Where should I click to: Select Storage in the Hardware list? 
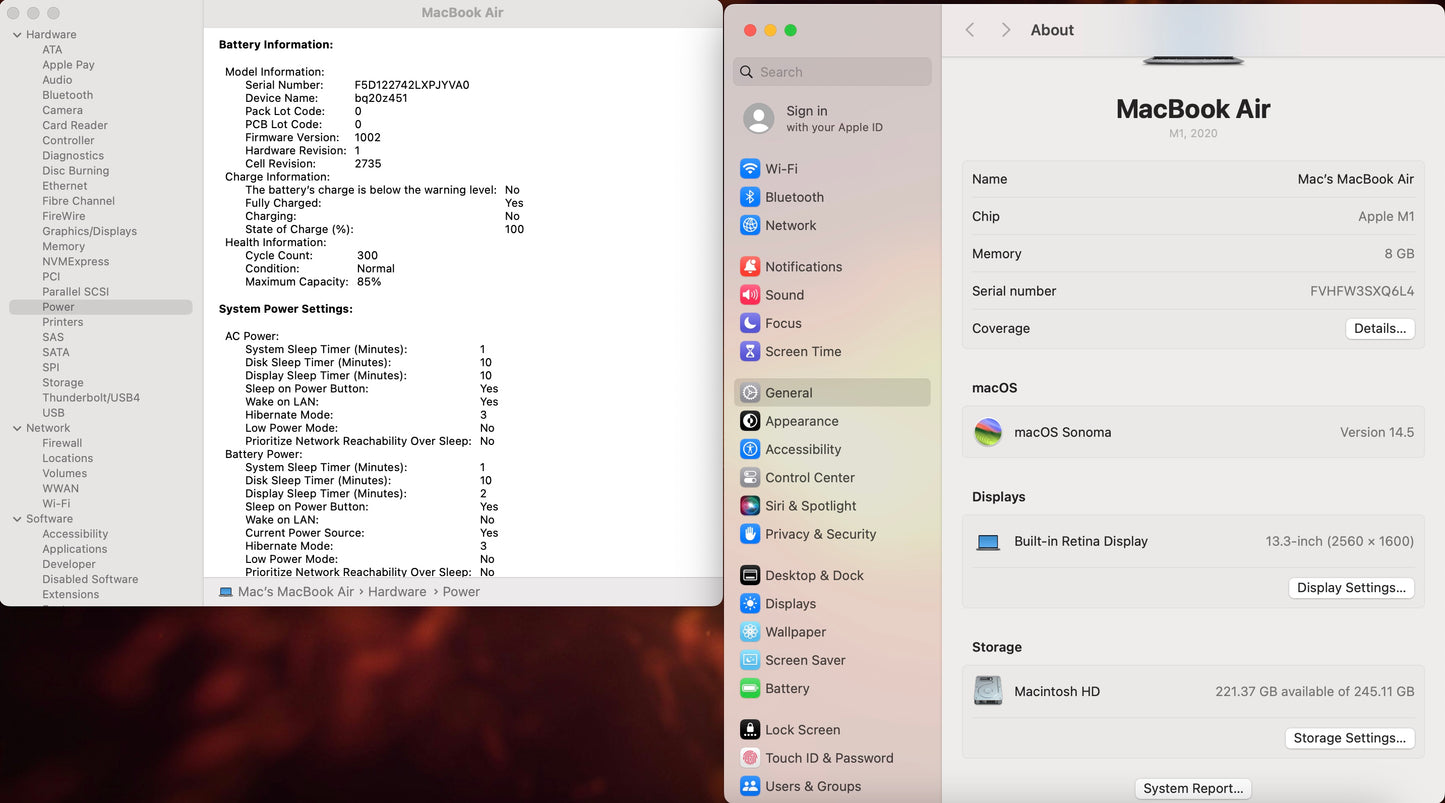pos(63,382)
